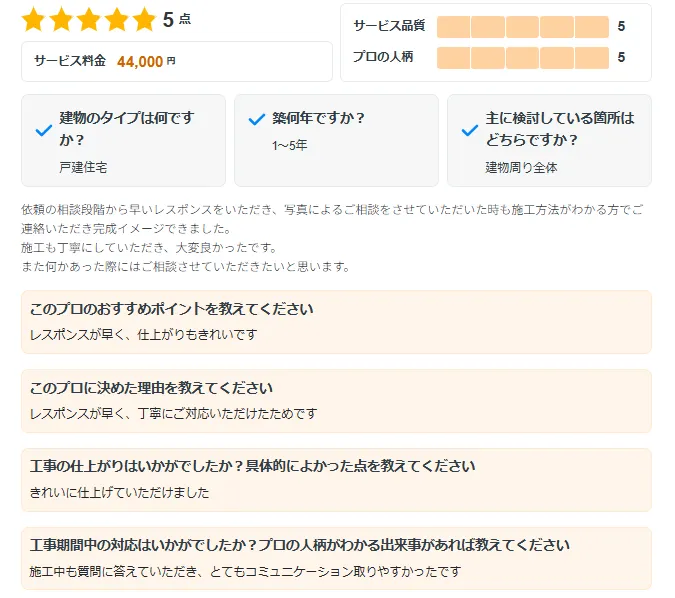This screenshot has height=598, width=675.
Task: Click the 戸建住宅 answer text
Action: [83, 167]
